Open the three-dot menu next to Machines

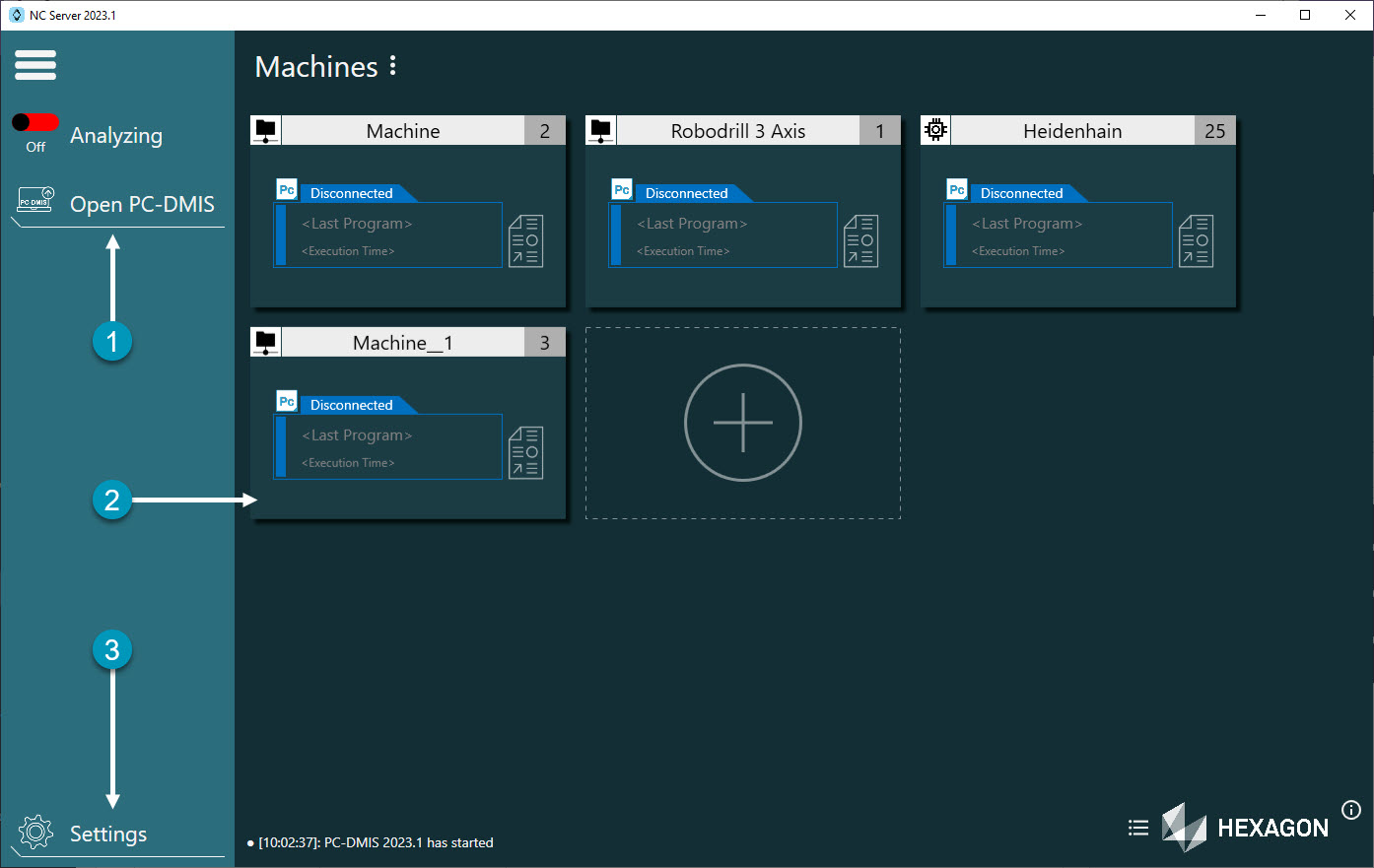point(393,65)
